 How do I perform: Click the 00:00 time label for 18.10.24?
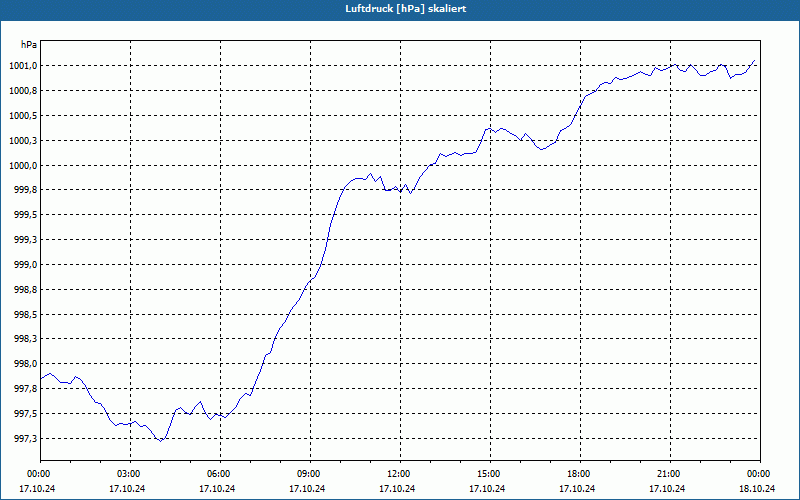[x=760, y=474]
